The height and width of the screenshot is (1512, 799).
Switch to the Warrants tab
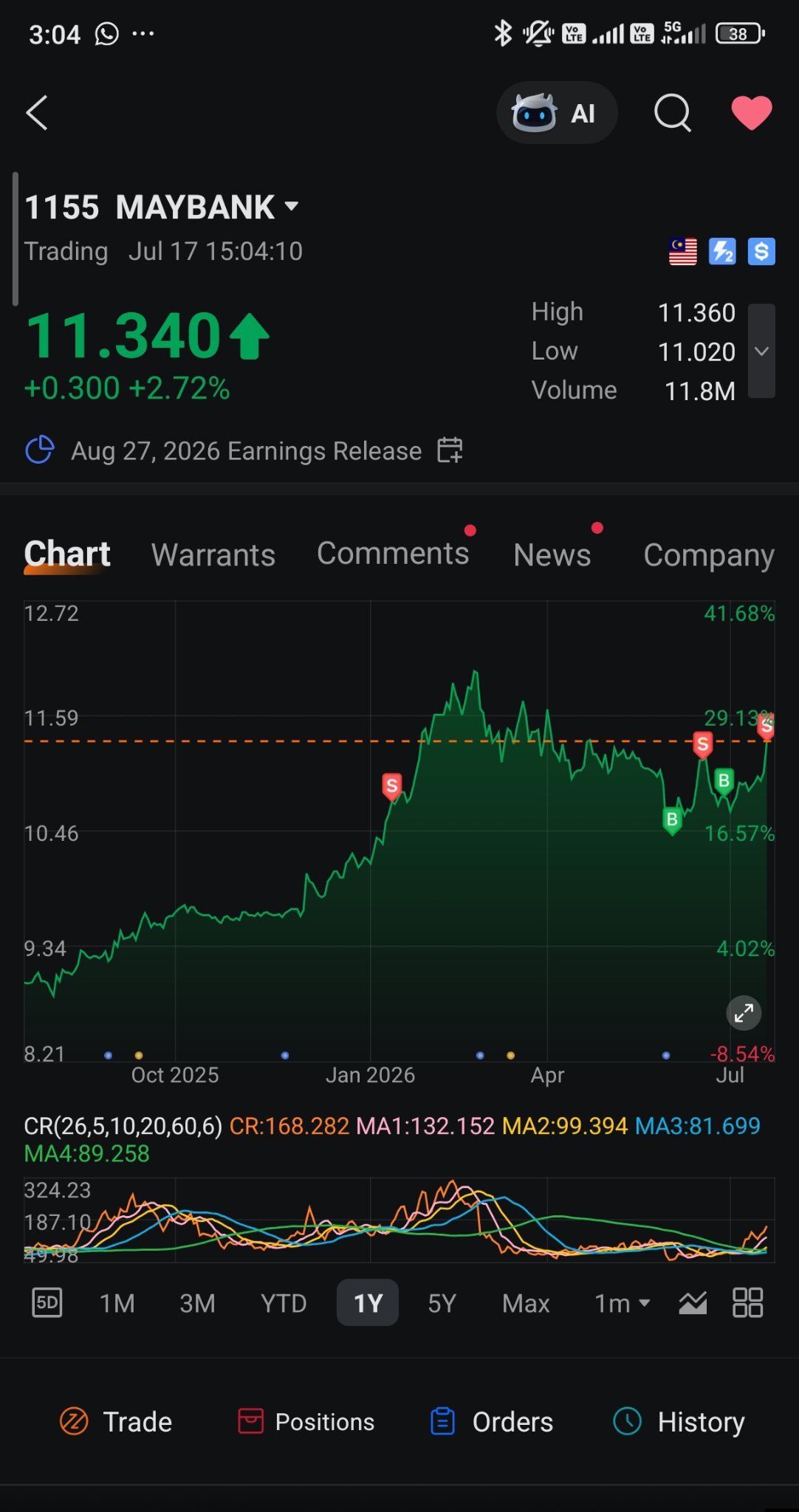pyautogui.click(x=213, y=555)
